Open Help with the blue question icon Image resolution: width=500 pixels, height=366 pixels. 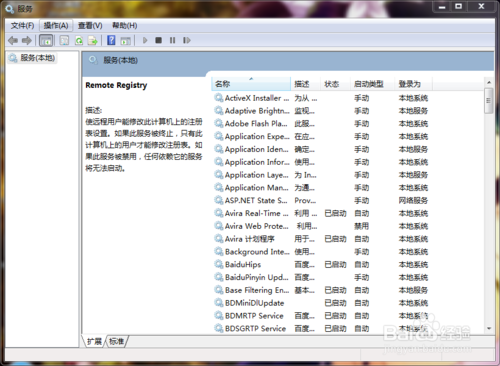[111, 40]
